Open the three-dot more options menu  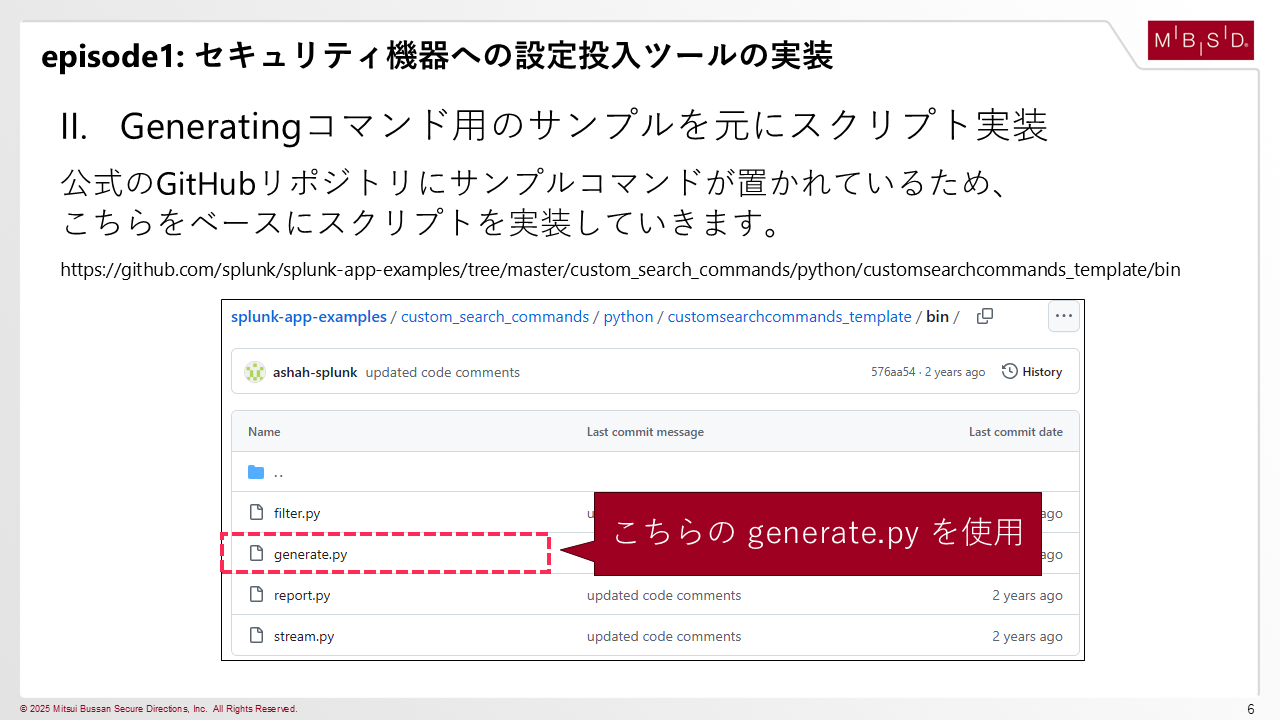tap(1063, 316)
